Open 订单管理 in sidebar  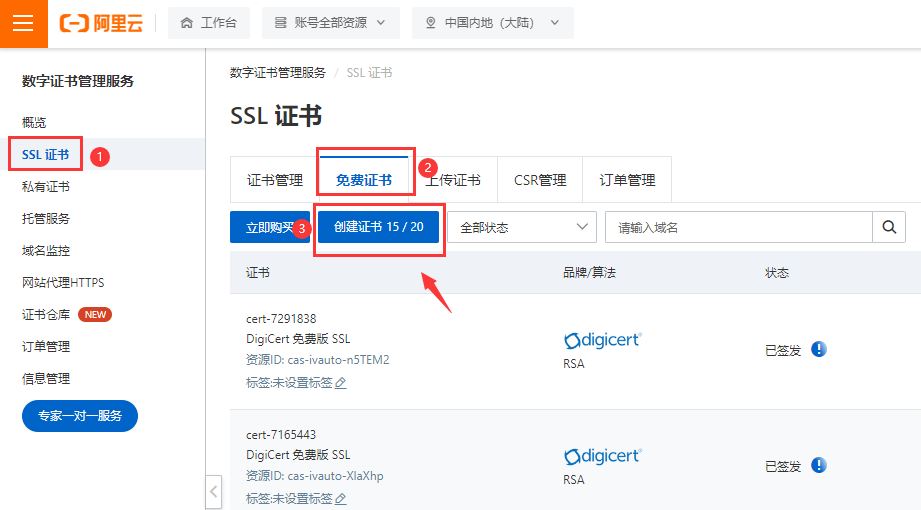point(46,347)
